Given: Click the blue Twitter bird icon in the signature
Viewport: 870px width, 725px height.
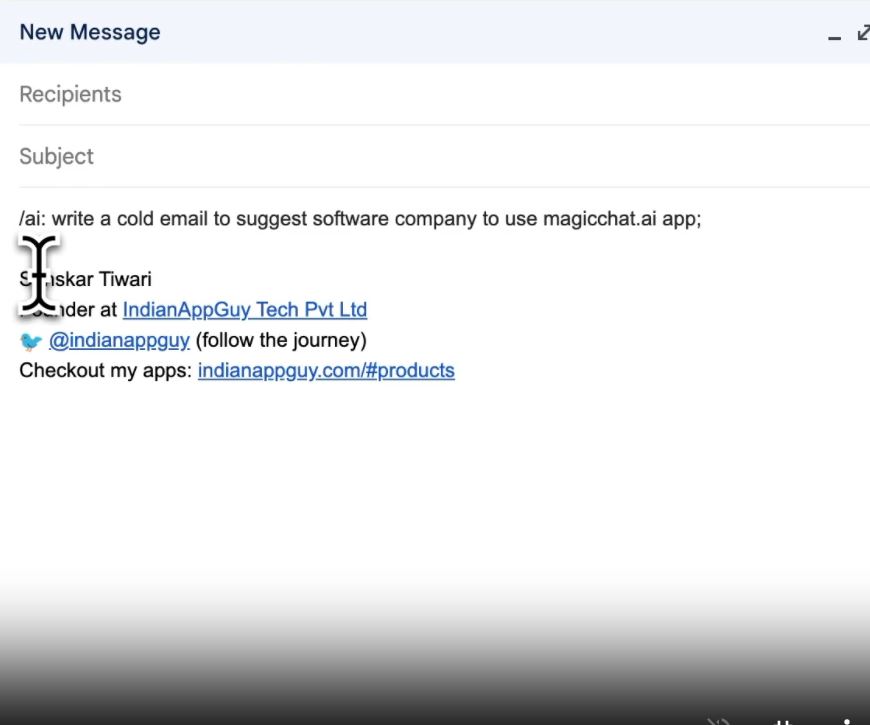Looking at the screenshot, I should click(x=31, y=341).
